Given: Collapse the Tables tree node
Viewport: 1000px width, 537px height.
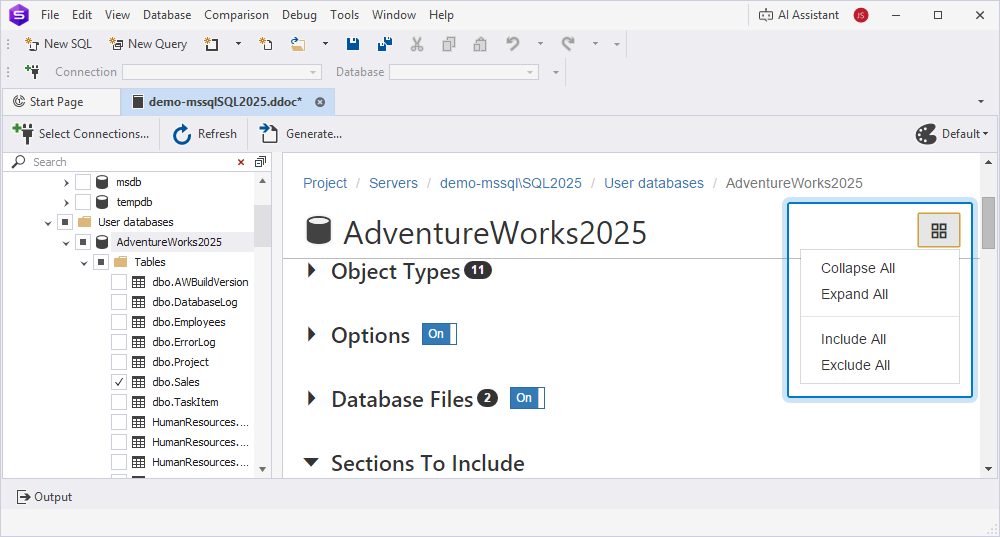Looking at the screenshot, I should pyautogui.click(x=84, y=263).
